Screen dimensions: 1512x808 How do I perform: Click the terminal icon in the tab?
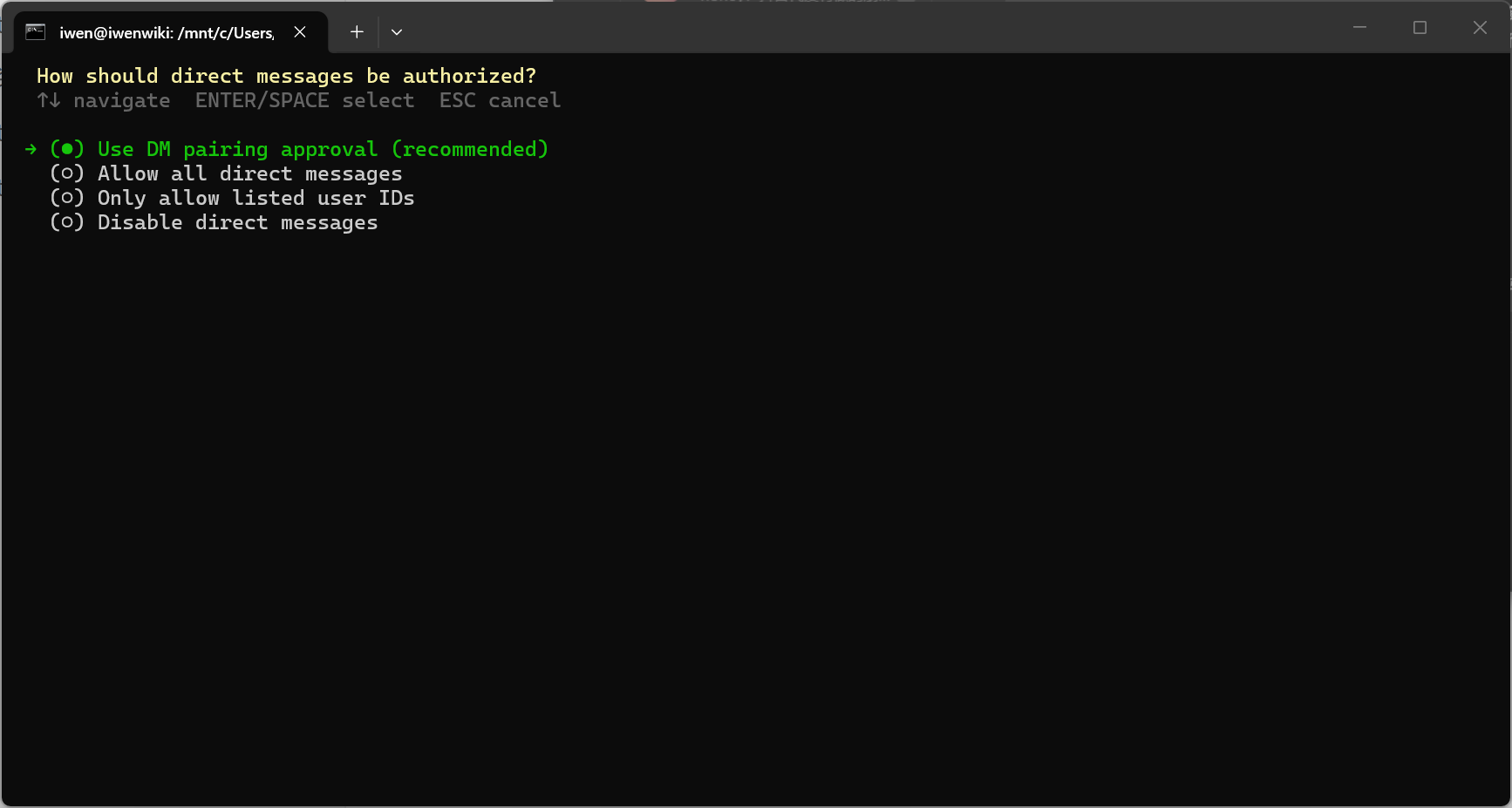tap(35, 32)
